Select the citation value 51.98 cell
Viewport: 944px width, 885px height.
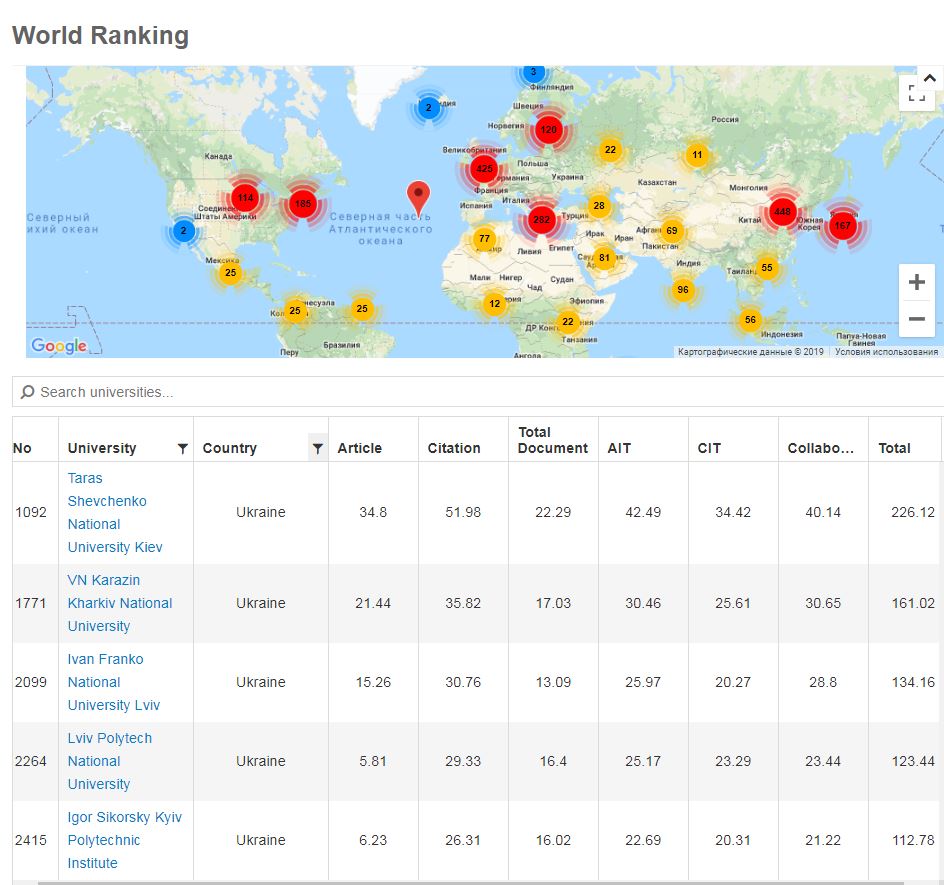point(463,512)
